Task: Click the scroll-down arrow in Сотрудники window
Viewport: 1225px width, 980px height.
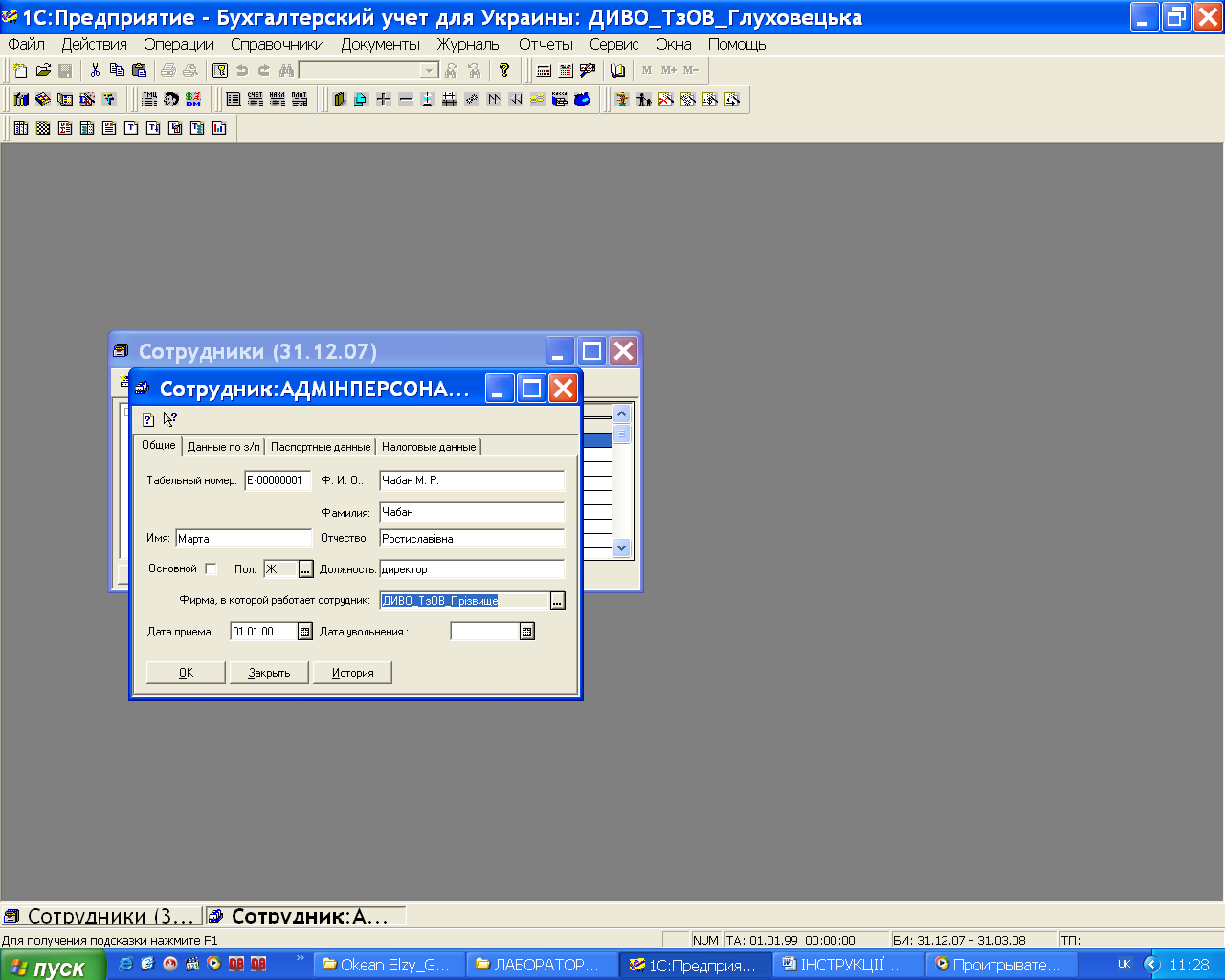Action: [622, 548]
